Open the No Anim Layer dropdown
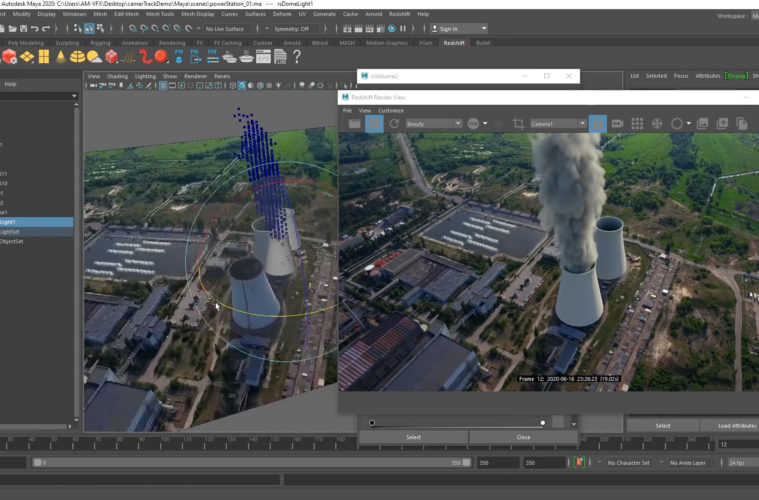This screenshot has width=759, height=500. click(x=690, y=463)
